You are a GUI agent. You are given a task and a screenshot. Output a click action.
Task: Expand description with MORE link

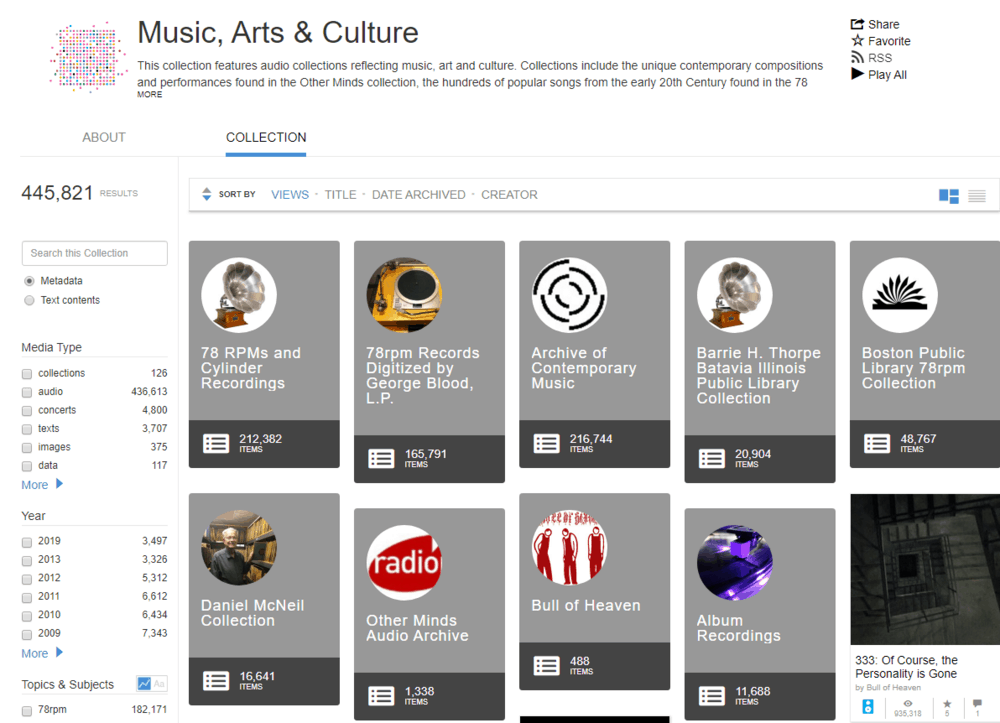click(x=149, y=94)
